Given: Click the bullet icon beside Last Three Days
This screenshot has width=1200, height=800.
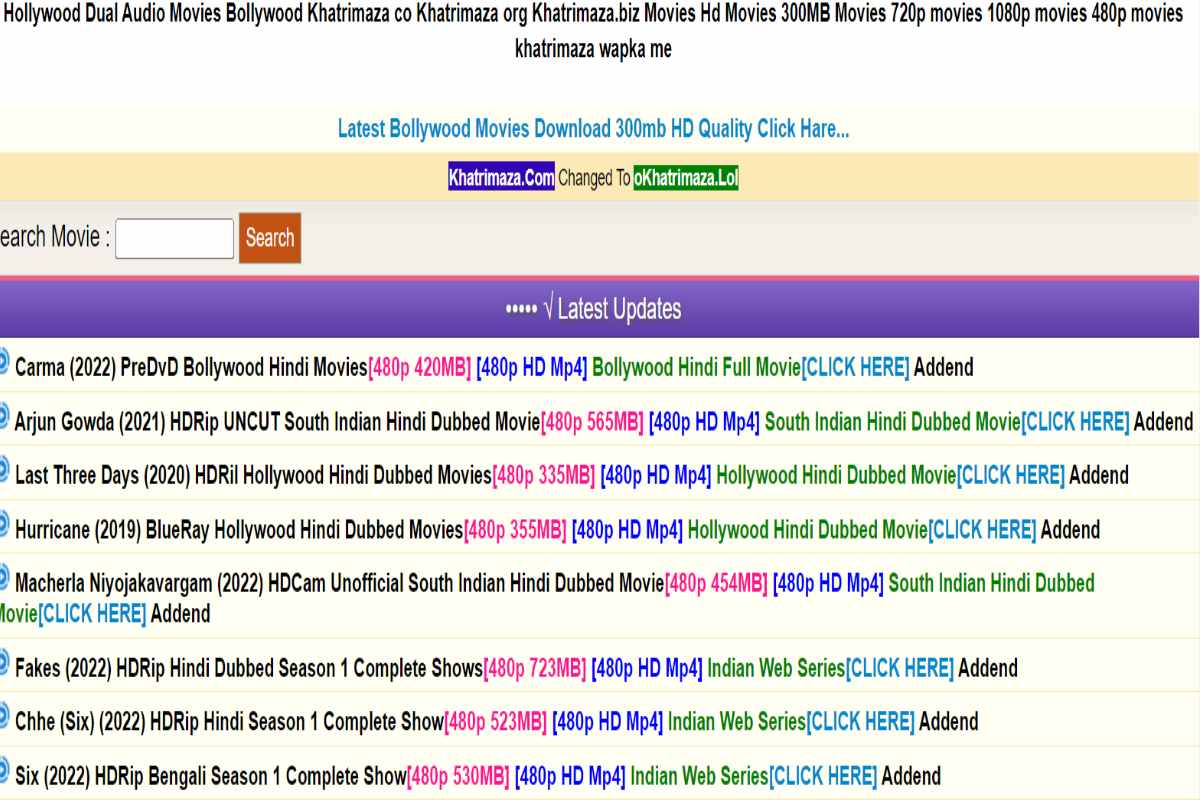Looking at the screenshot, I should click(x=3, y=470).
